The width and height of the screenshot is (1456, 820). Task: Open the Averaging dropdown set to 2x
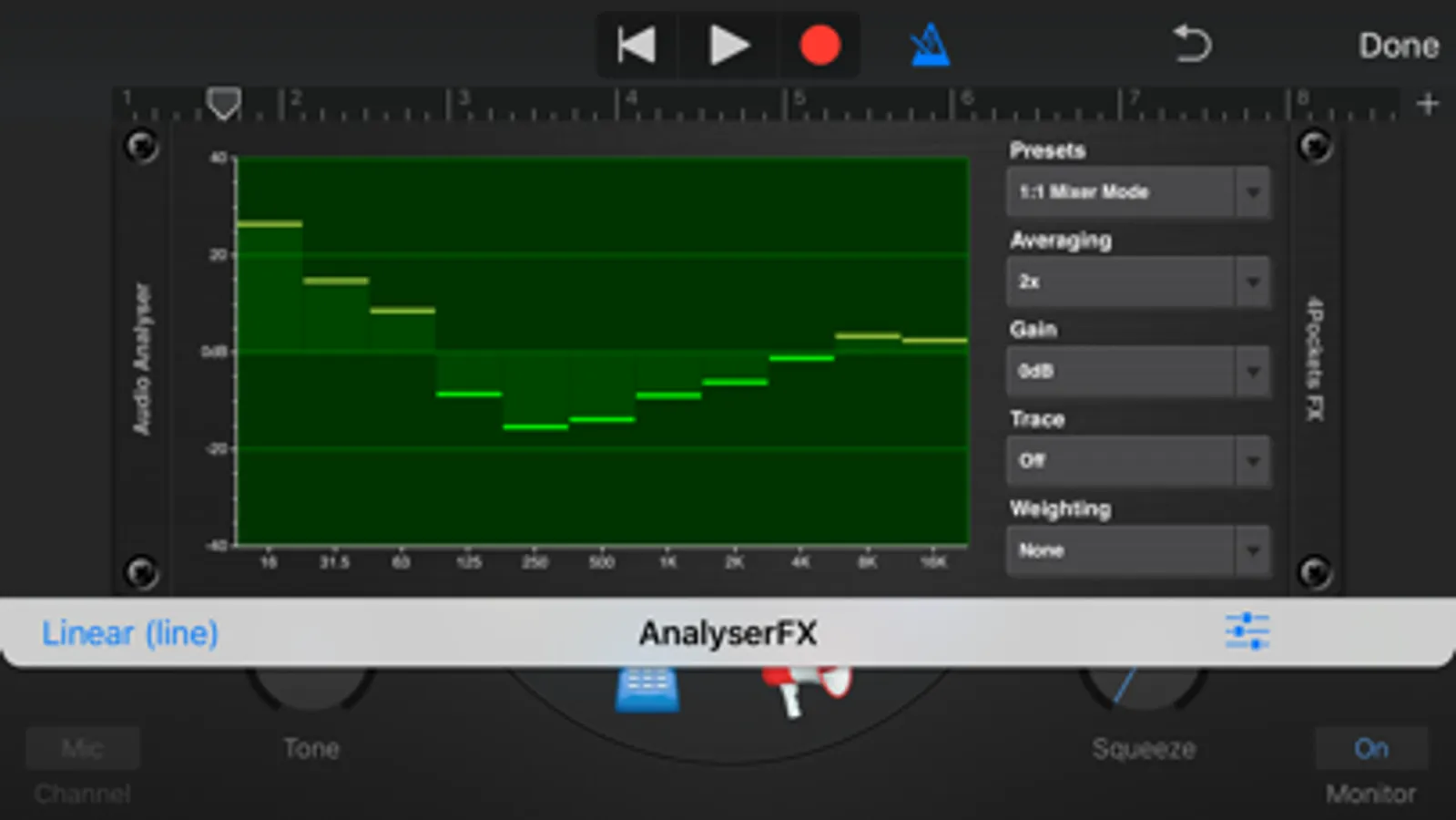[x=1138, y=282]
